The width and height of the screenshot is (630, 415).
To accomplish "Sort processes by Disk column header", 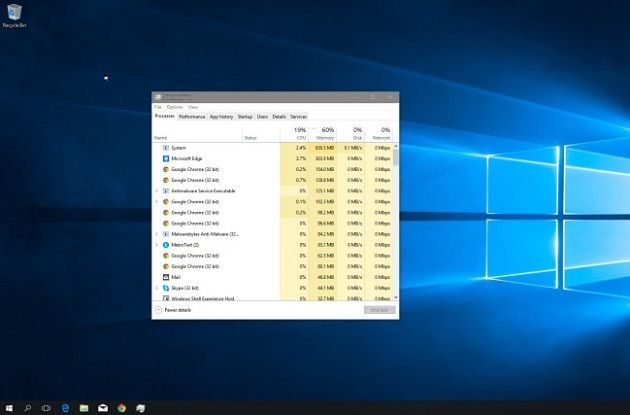I will tap(350, 134).
